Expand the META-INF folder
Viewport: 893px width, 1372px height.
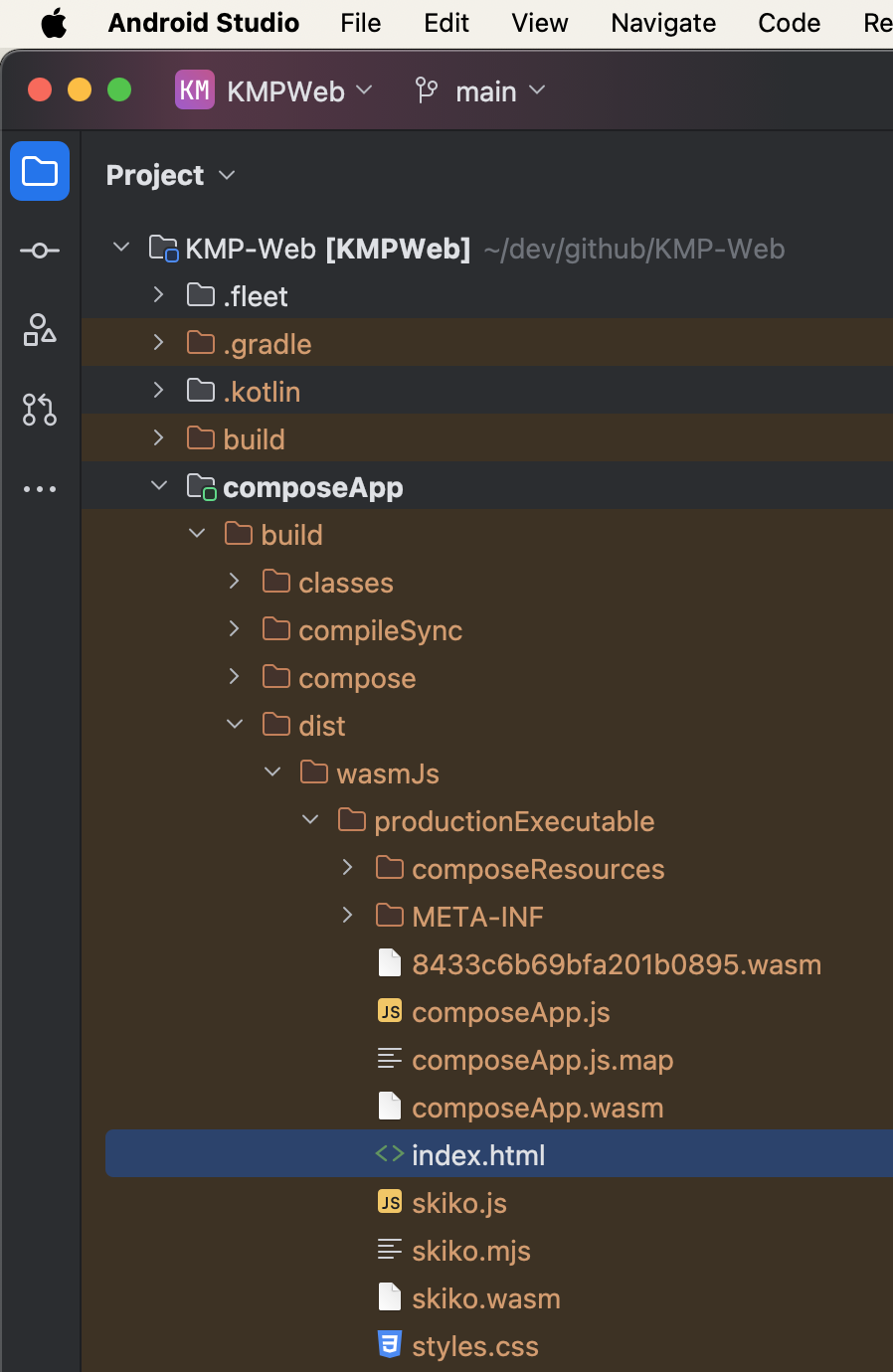click(x=347, y=915)
